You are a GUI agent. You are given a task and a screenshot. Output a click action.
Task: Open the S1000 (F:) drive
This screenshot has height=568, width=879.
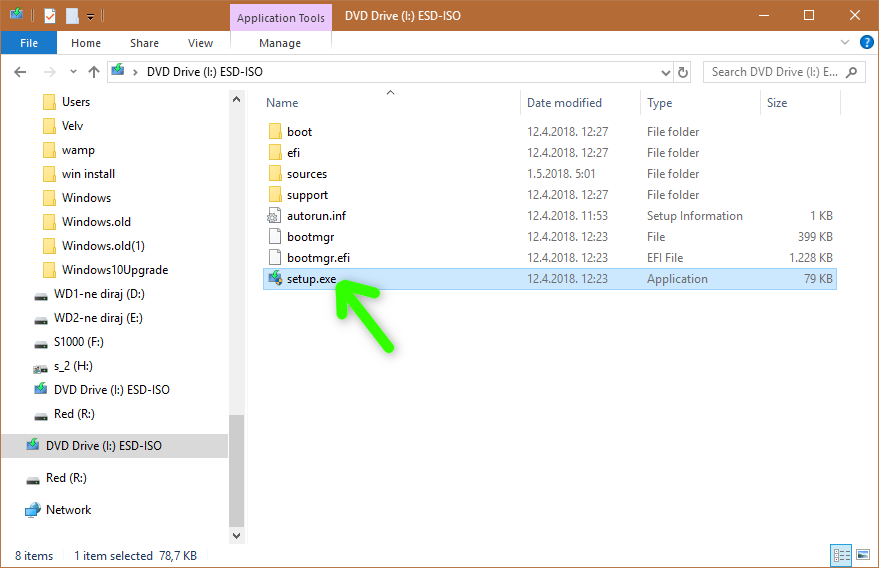(x=78, y=342)
